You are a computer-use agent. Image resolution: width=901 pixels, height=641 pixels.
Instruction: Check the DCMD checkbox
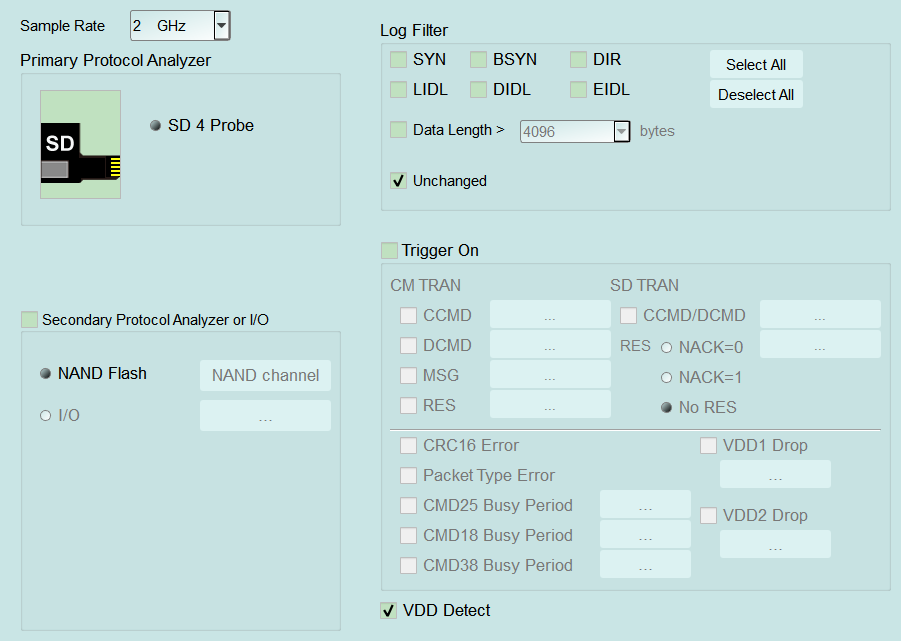408,345
